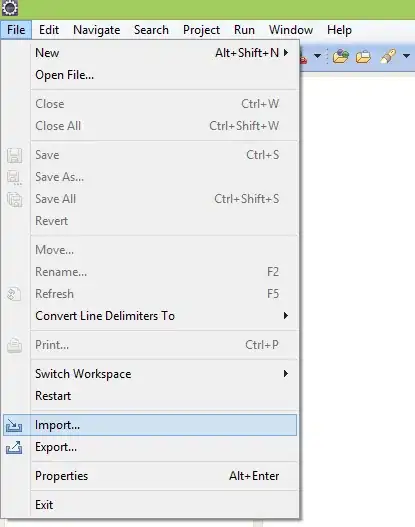Expand the New submenu arrow

286,53
